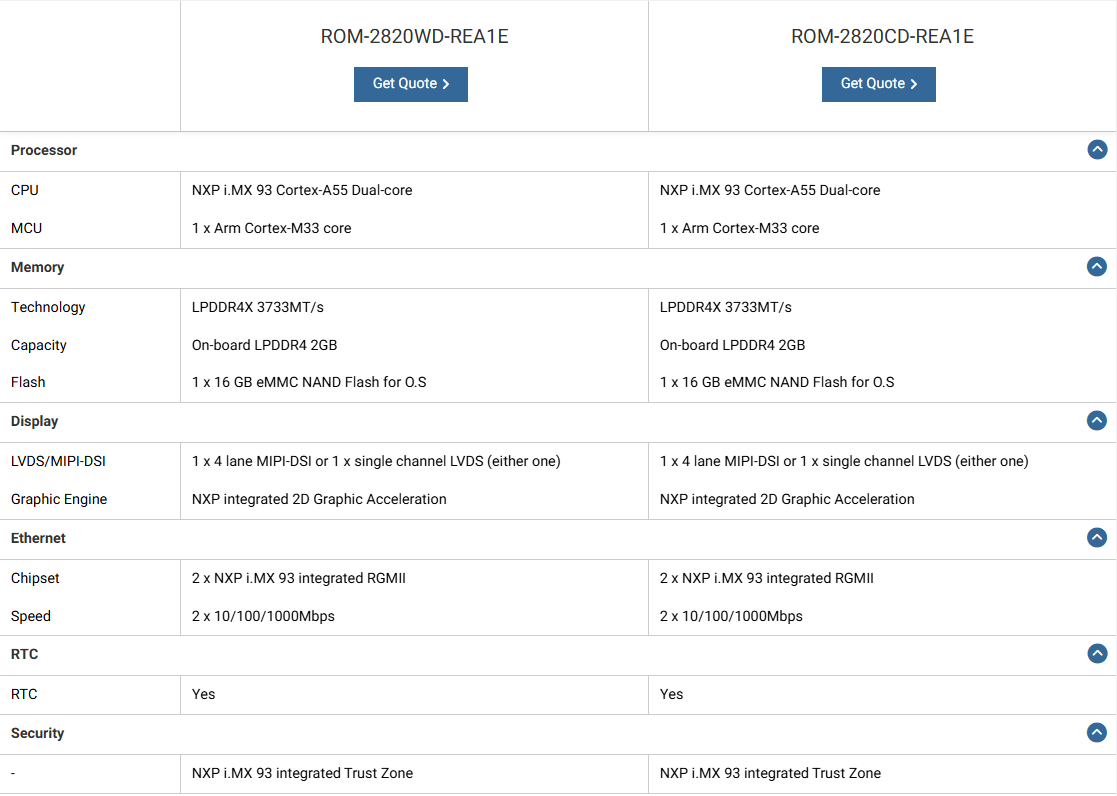The height and width of the screenshot is (796, 1117).
Task: Click the Speed row label under Ethernet
Action: [31, 616]
